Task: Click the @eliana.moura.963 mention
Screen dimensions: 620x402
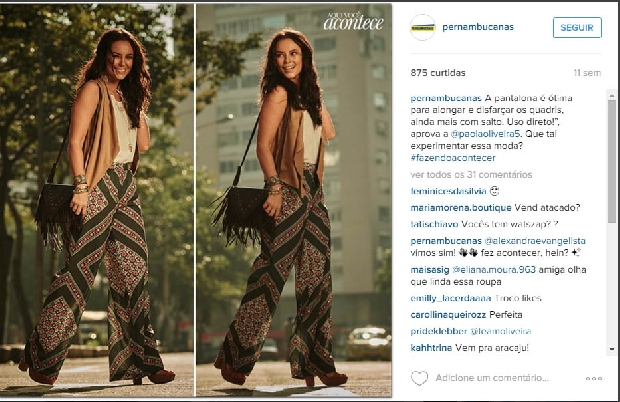Action: [494, 270]
